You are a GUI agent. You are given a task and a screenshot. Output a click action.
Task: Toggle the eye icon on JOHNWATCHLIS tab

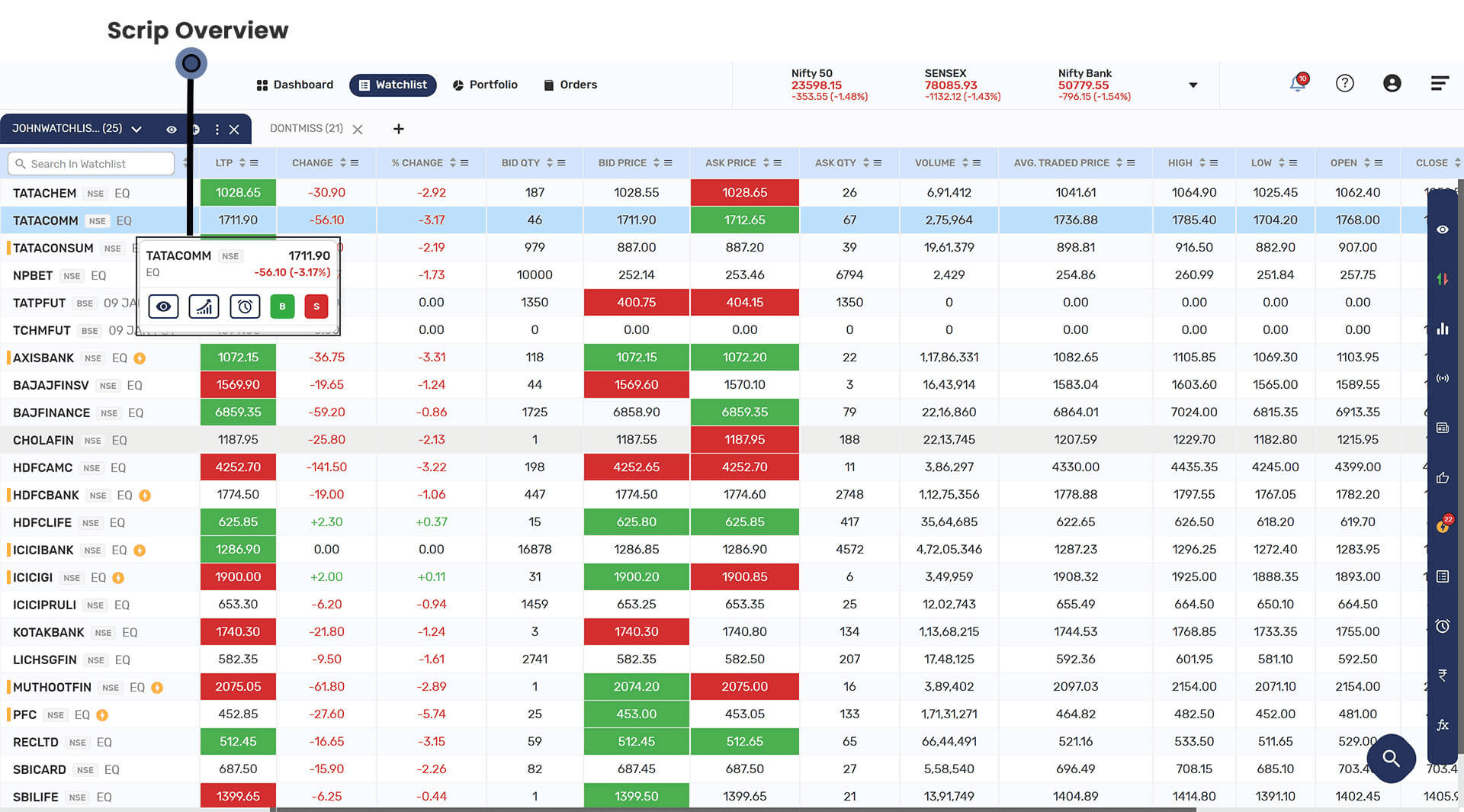point(172,130)
